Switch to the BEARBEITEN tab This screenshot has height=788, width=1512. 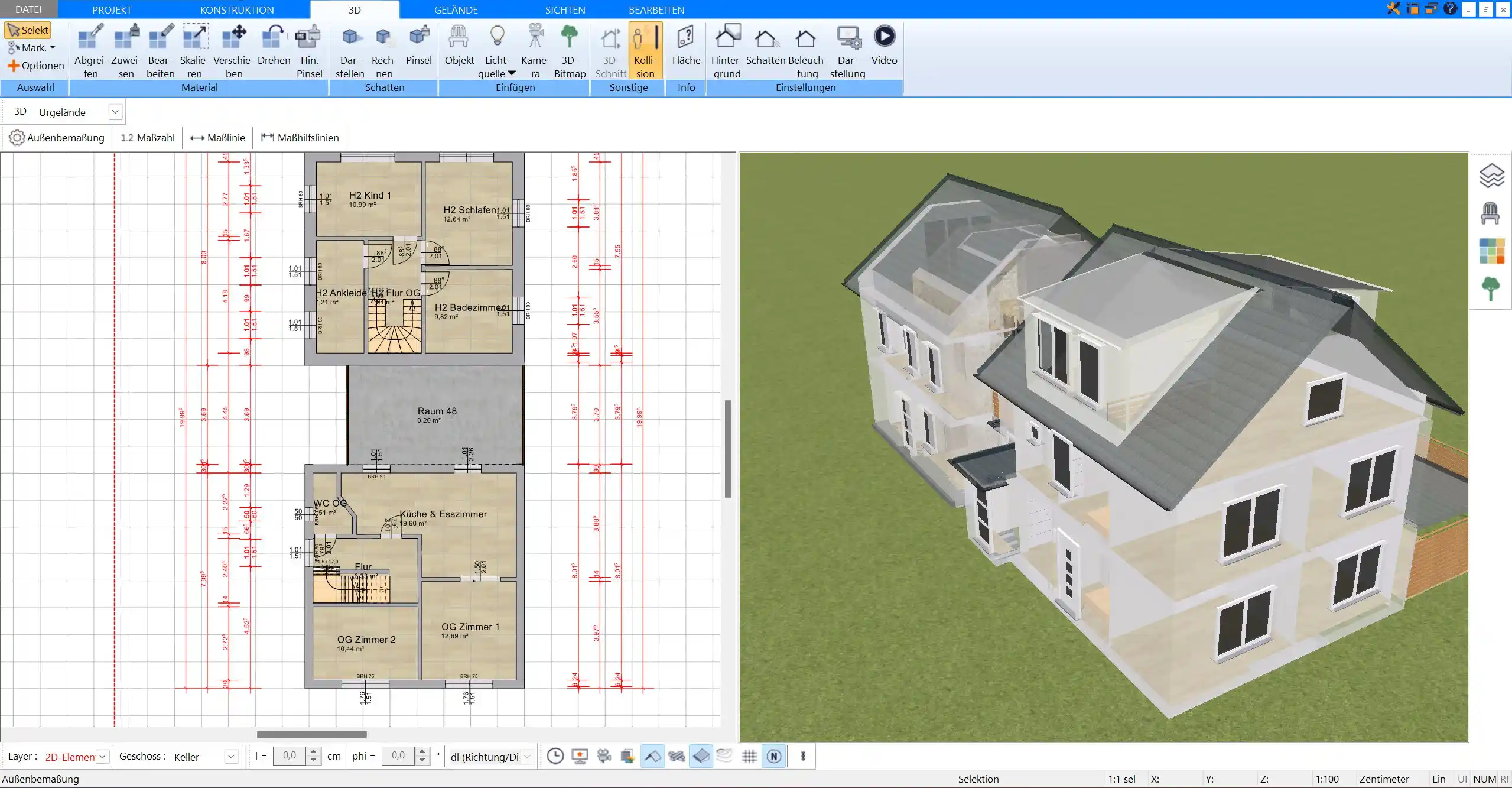tap(656, 9)
